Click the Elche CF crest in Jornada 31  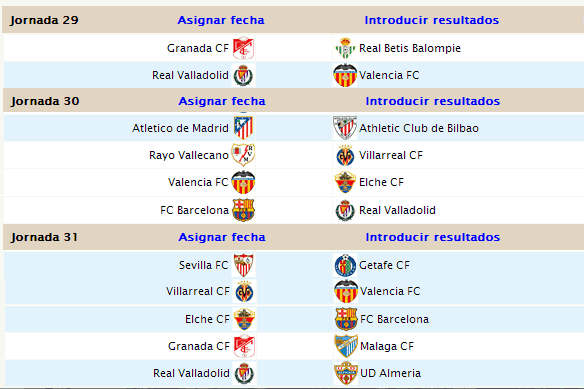[244, 319]
